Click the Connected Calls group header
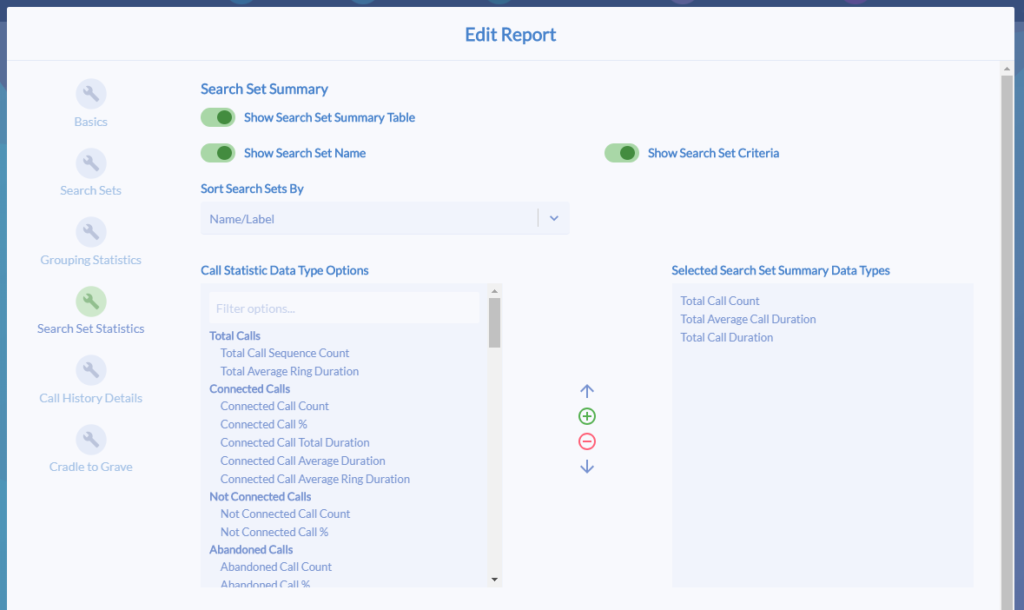The height and width of the screenshot is (610, 1024). click(249, 389)
